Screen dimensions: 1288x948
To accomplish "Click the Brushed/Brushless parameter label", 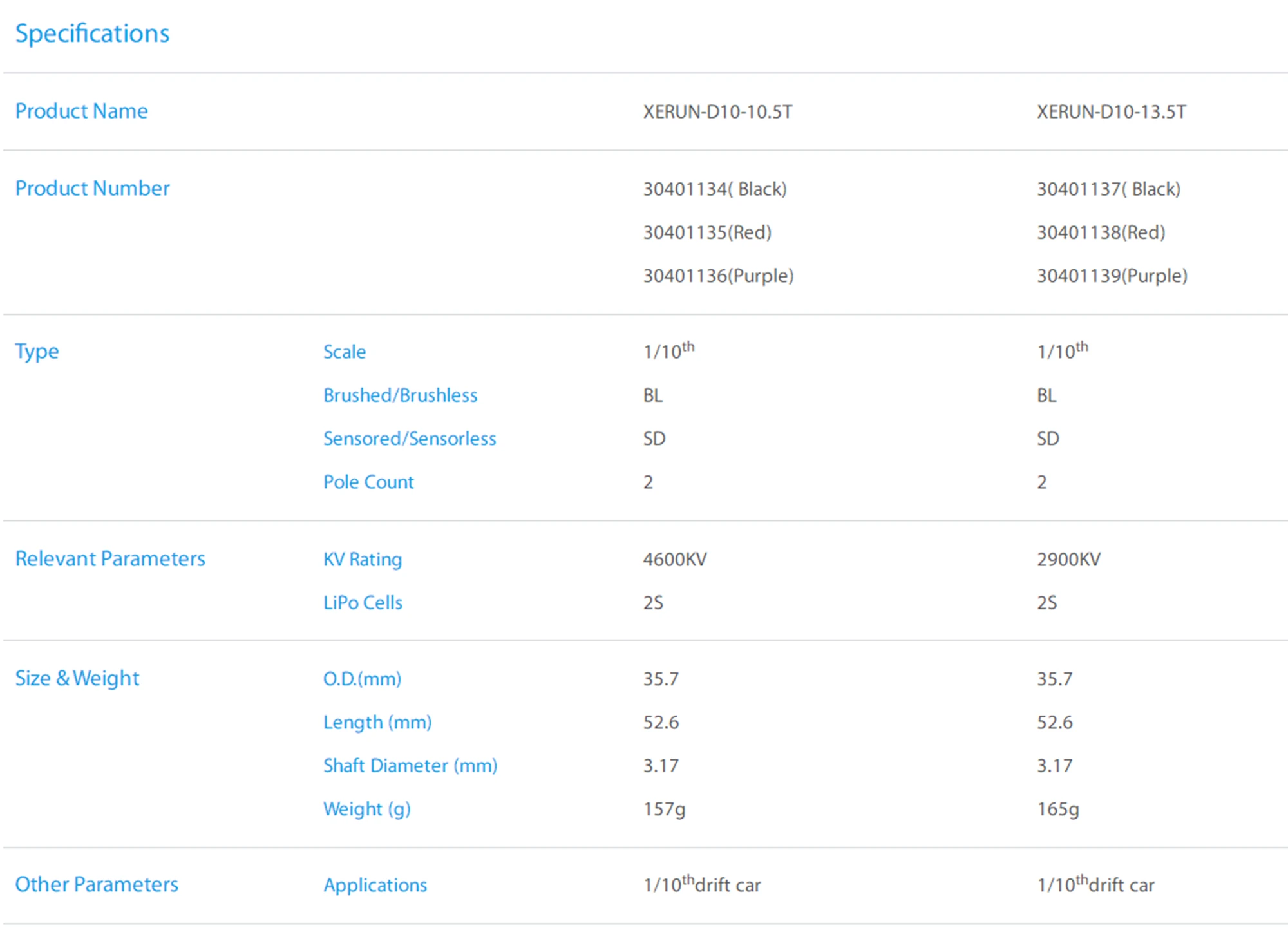I will tap(400, 395).
